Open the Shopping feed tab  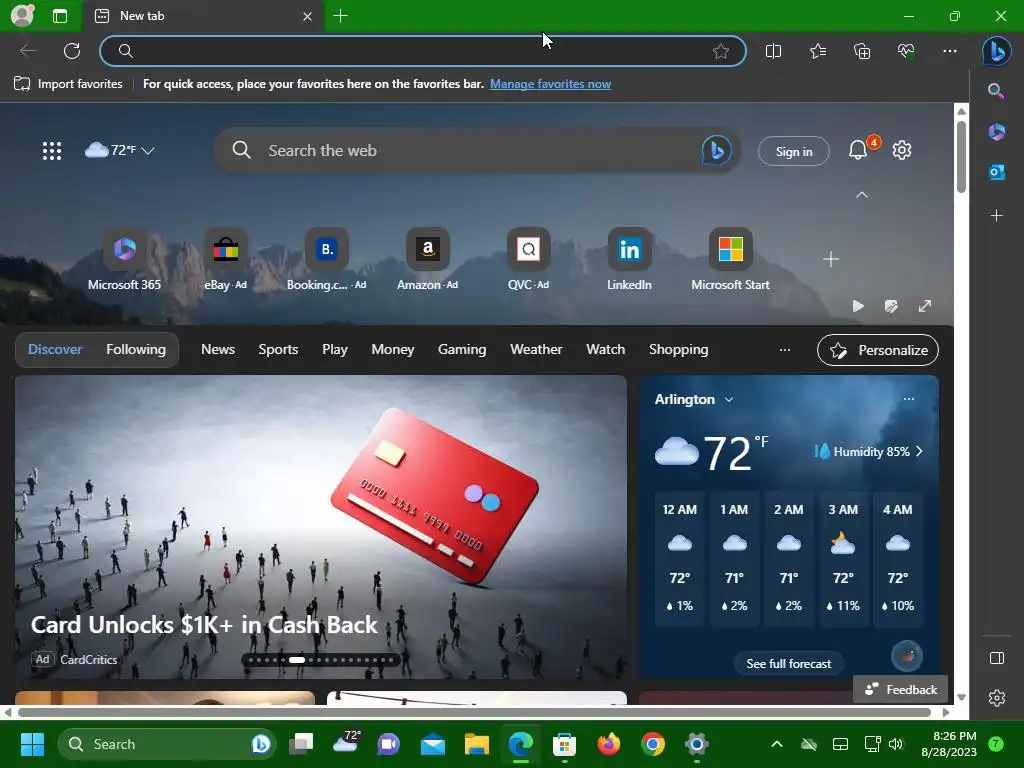pyautogui.click(x=679, y=349)
